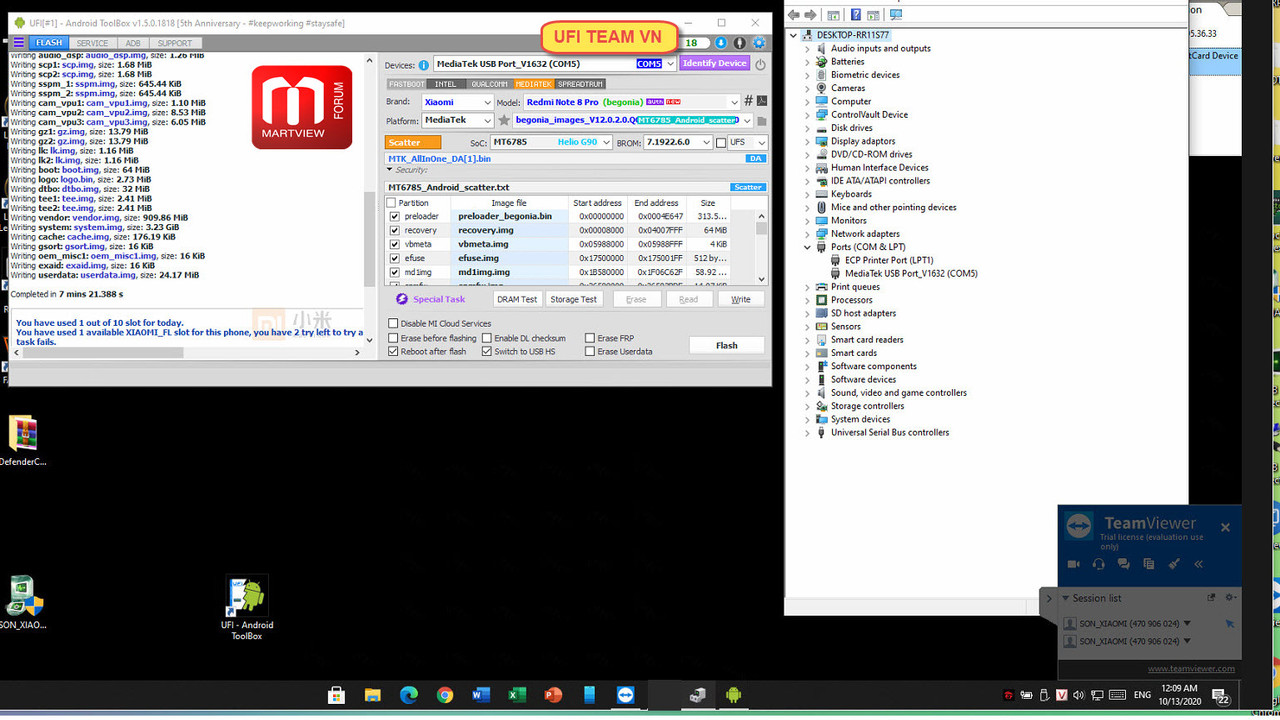Open Microsoft Word from the taskbar

tap(481, 695)
